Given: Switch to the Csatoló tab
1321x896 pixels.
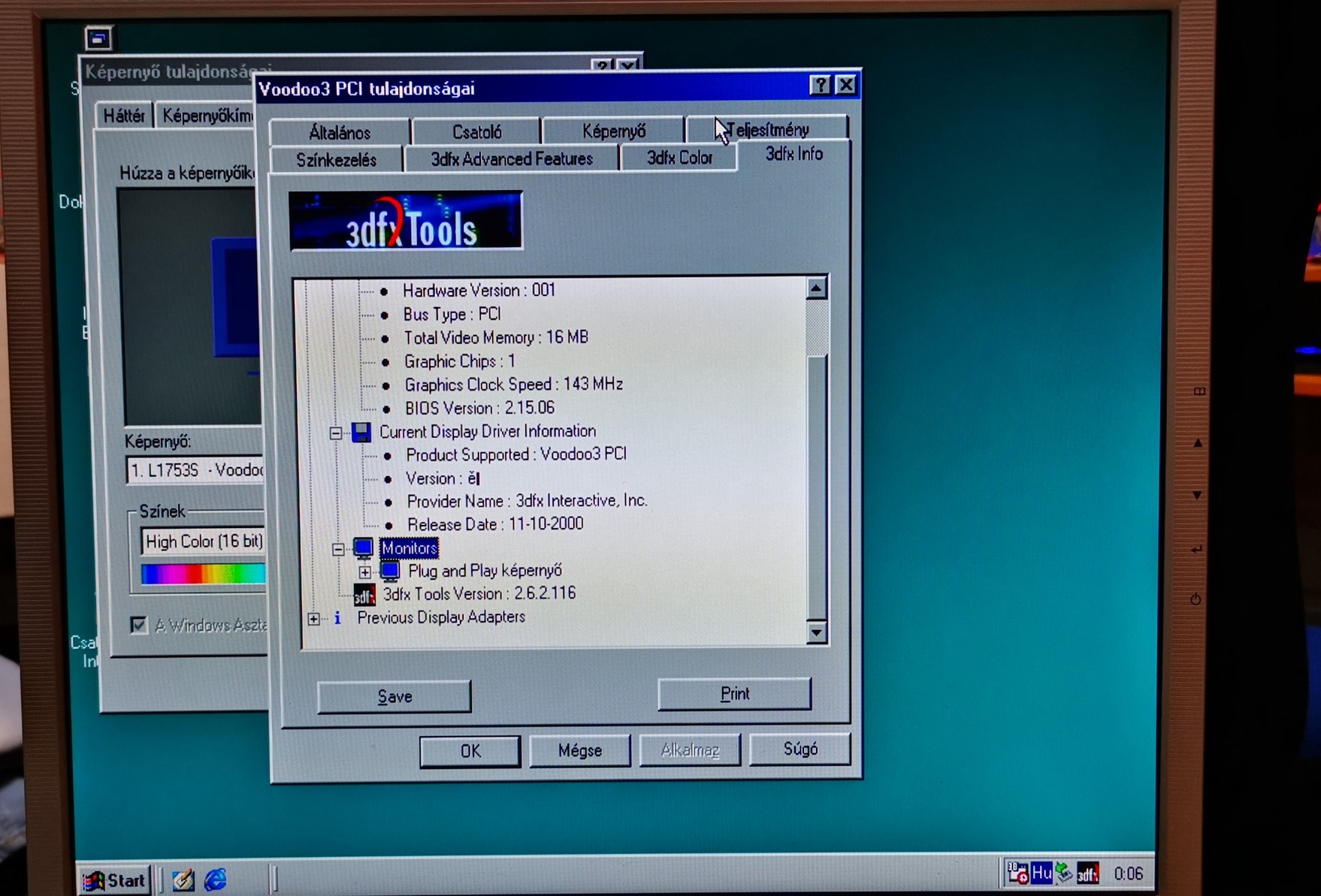Looking at the screenshot, I should [476, 131].
